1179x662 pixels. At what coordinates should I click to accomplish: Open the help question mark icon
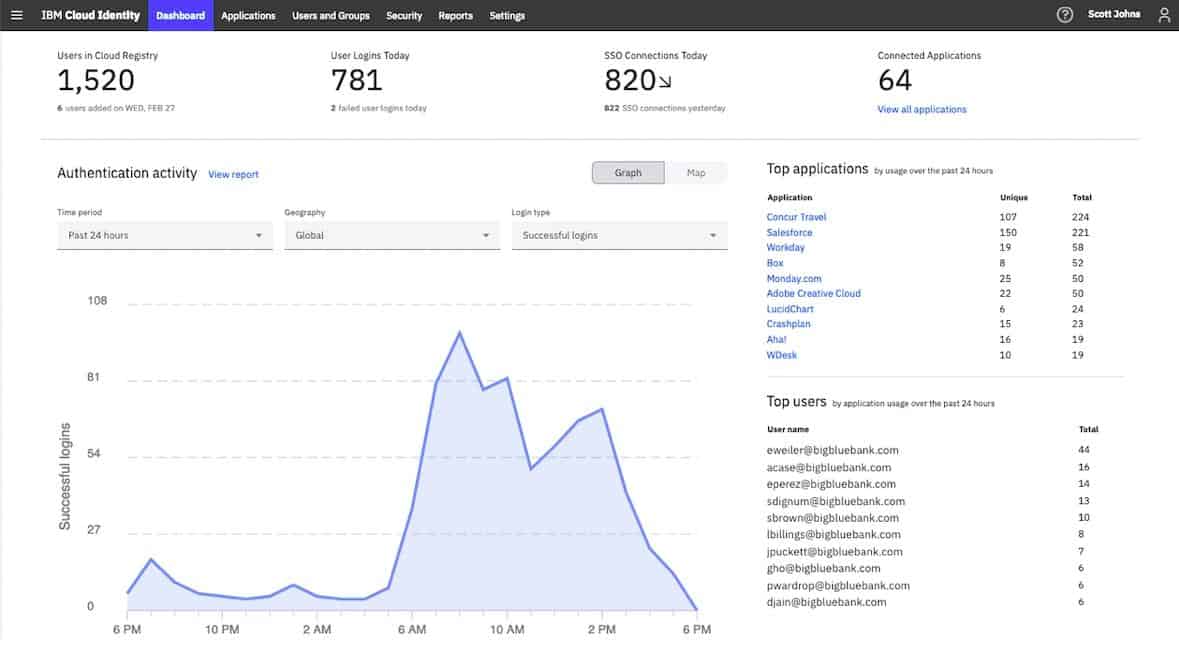(x=1065, y=14)
